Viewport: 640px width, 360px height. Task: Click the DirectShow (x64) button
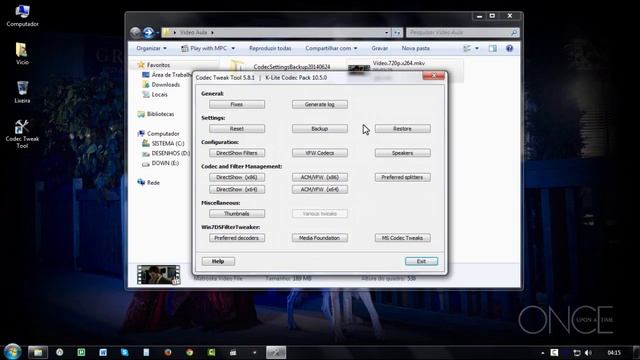pyautogui.click(x=237, y=189)
